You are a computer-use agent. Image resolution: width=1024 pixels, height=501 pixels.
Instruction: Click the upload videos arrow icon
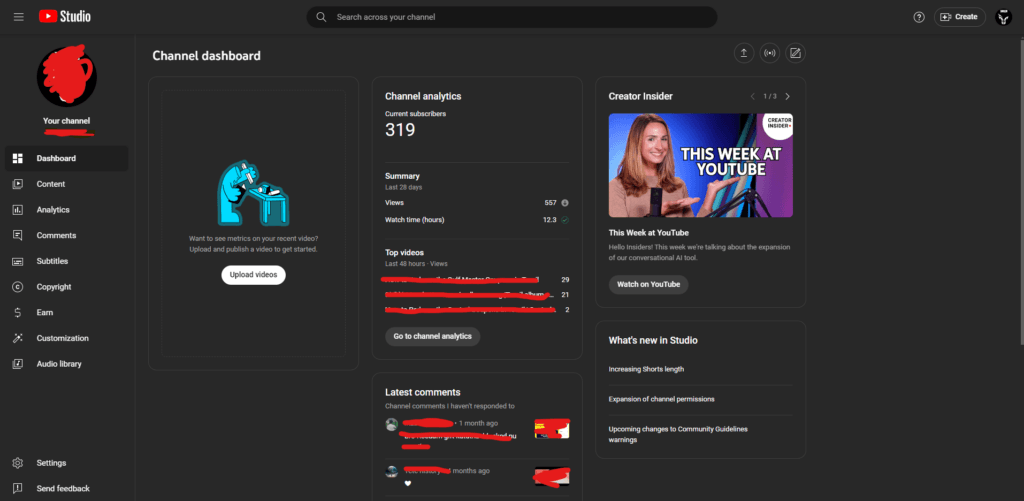[x=744, y=54]
